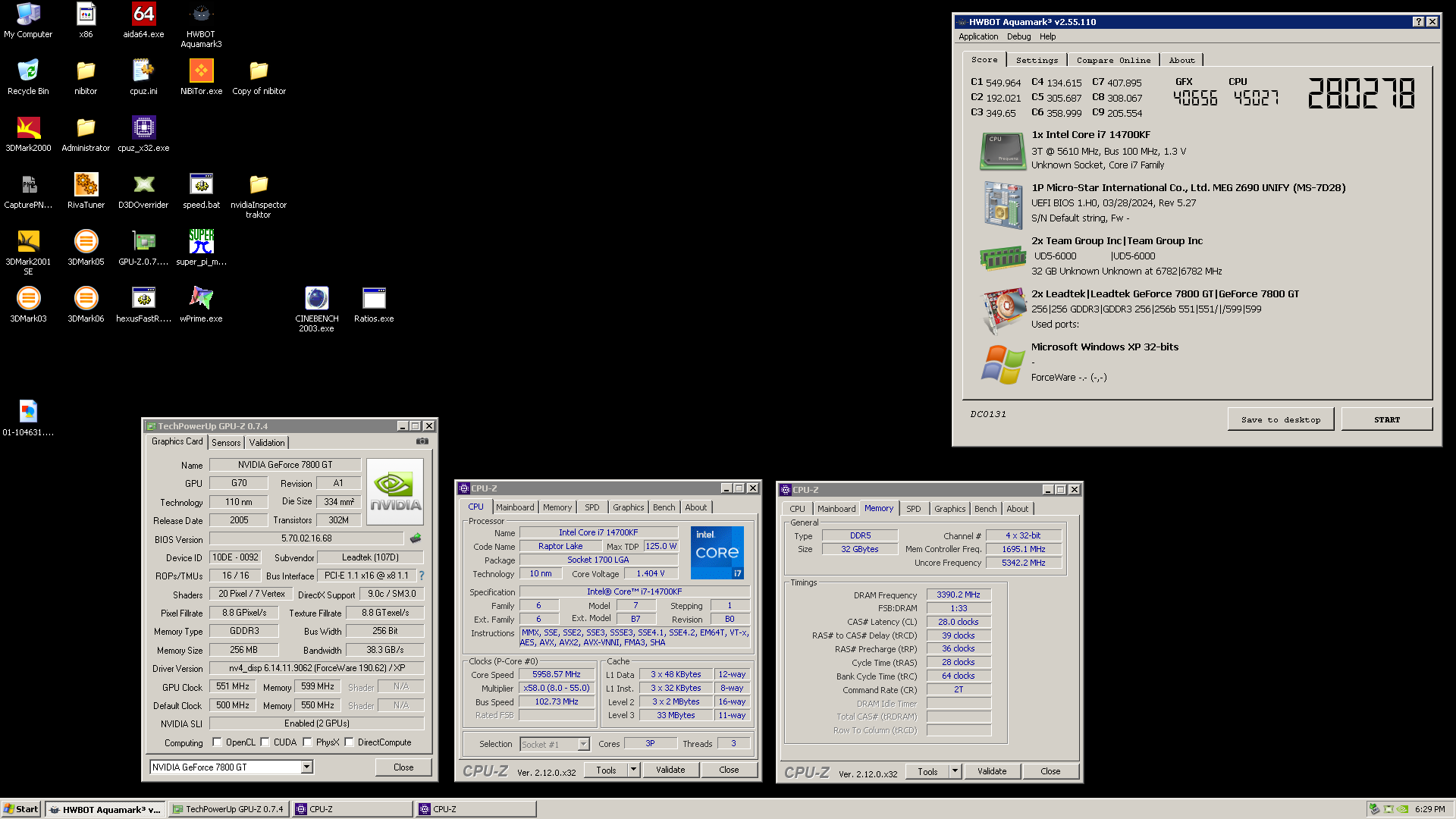The width and height of the screenshot is (1456, 819).
Task: Select HWBOT Aquamark taskbar item
Action: point(105,809)
